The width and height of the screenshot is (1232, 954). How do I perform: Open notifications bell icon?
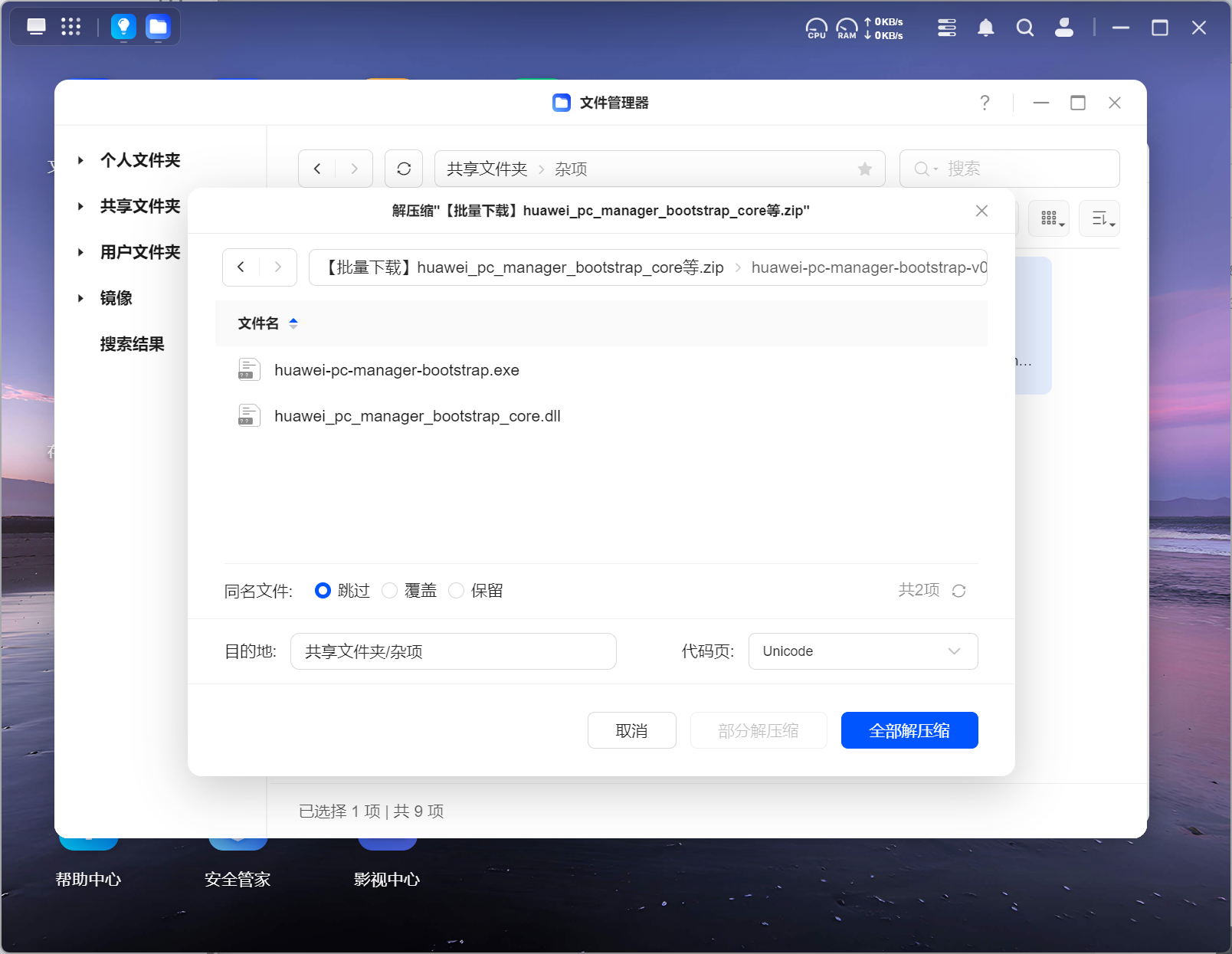[x=986, y=28]
